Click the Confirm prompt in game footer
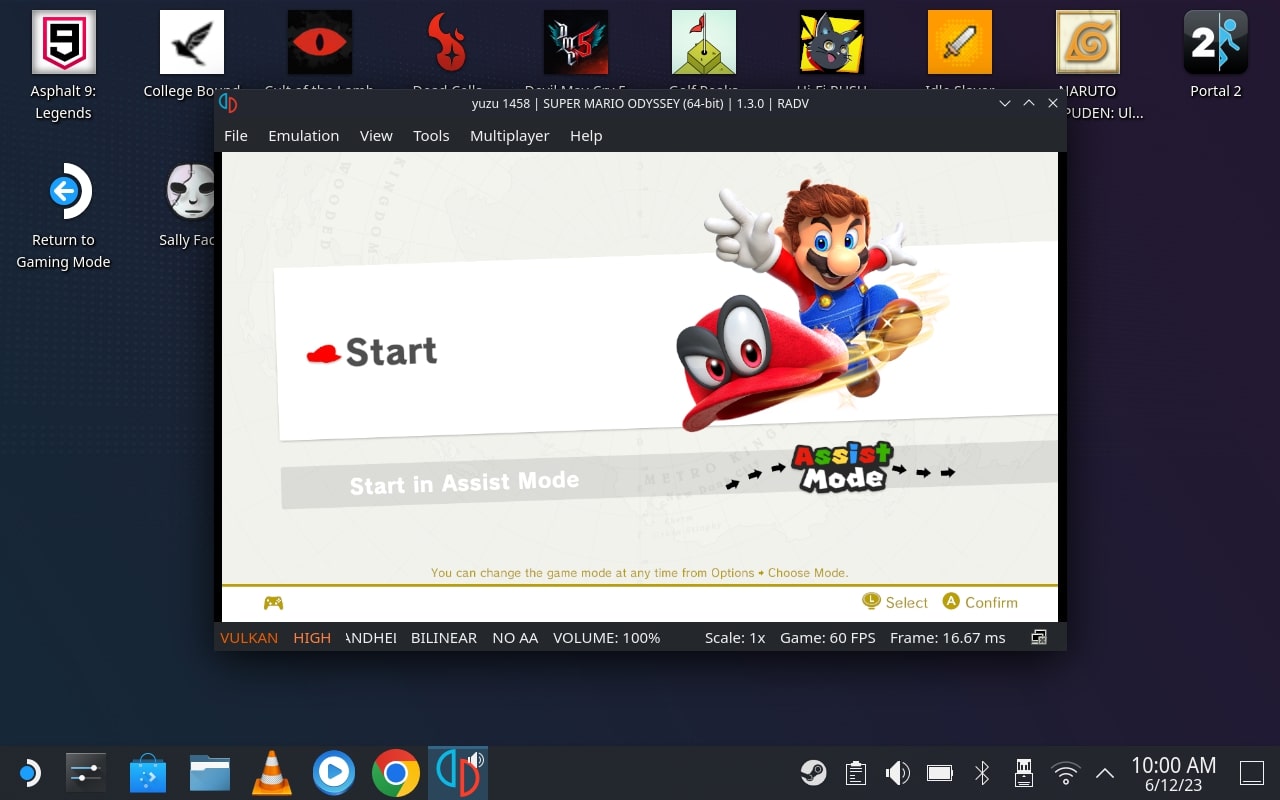Image resolution: width=1280 pixels, height=800 pixels. click(x=980, y=602)
